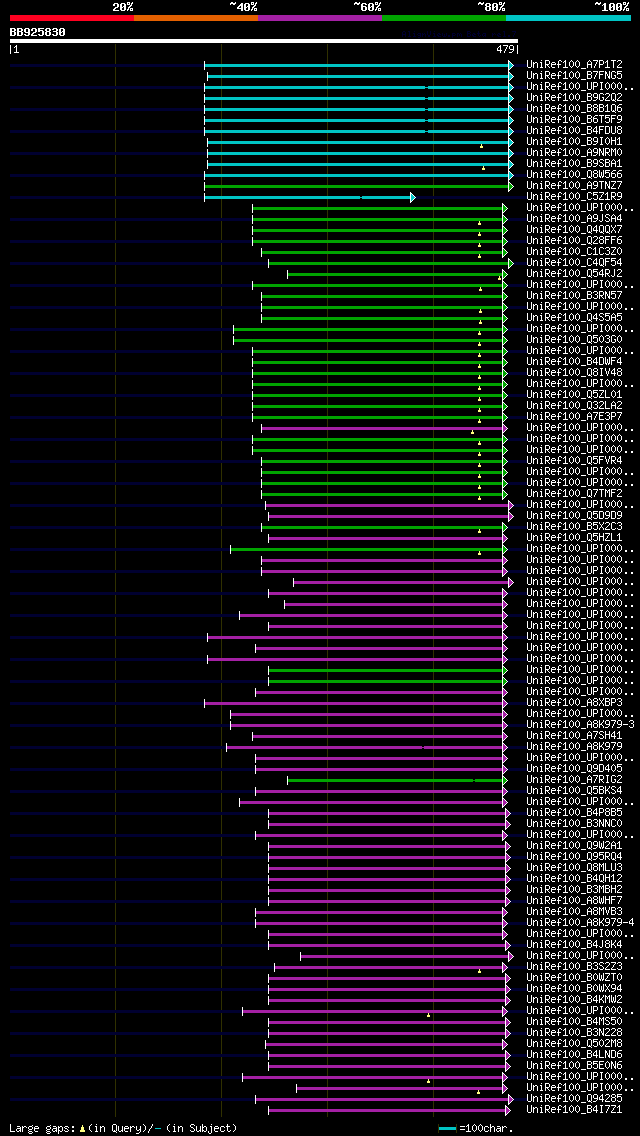The height and width of the screenshot is (1136, 640).
Task: Click the green alignment bar for UniRef100_A9TNZ7
Action: tap(358, 186)
